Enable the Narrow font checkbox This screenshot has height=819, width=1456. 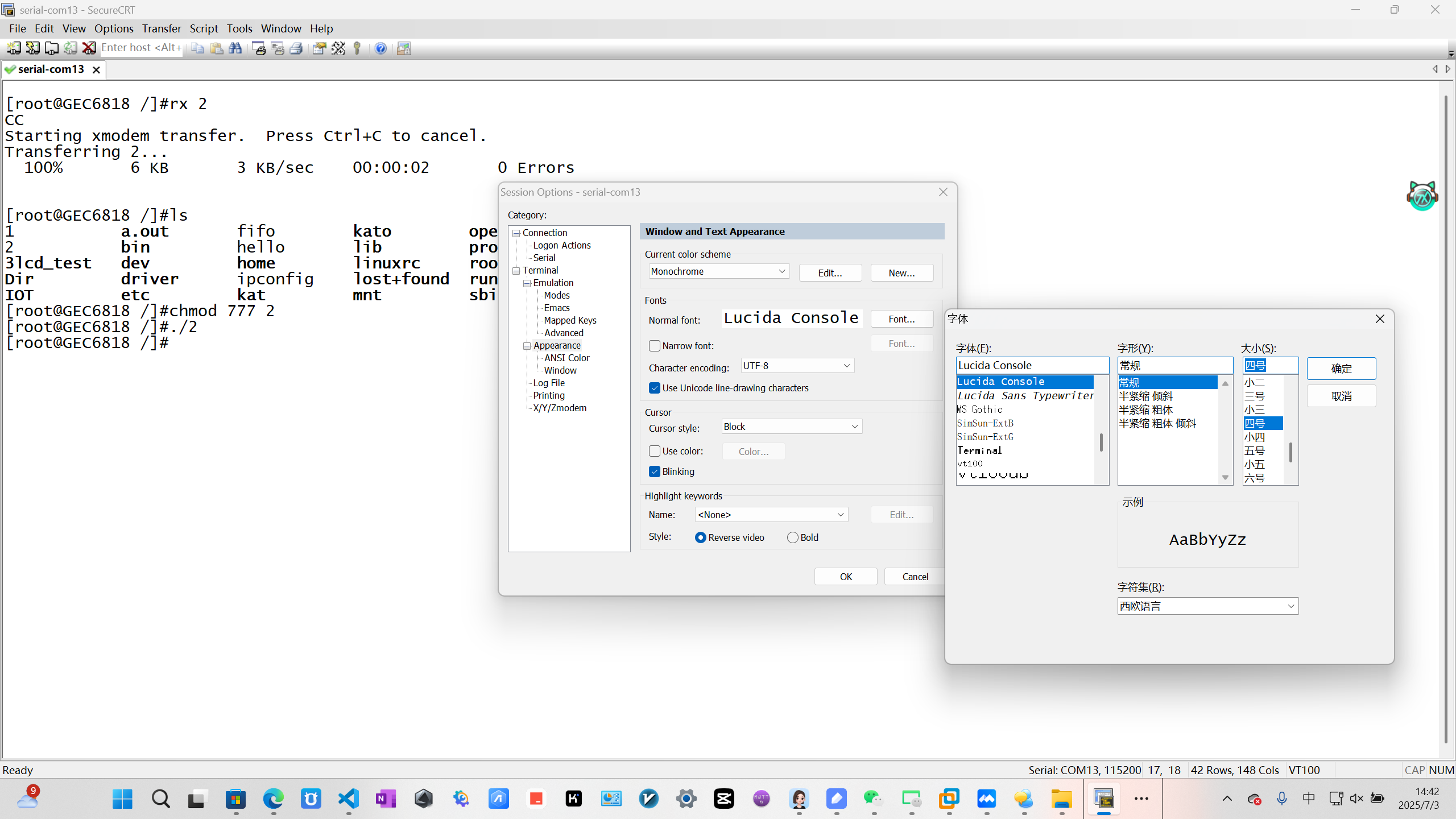pyautogui.click(x=655, y=346)
